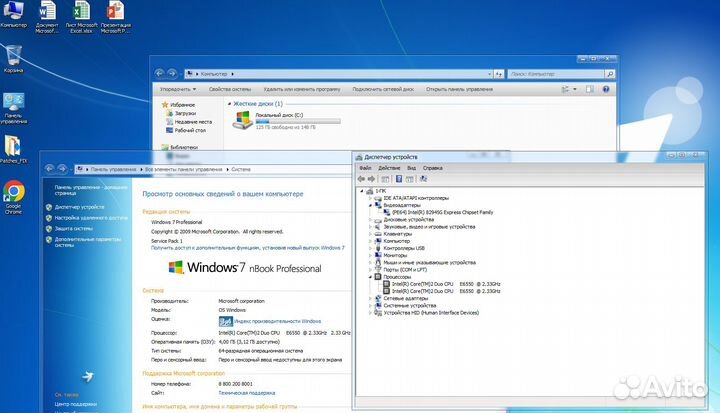Image resolution: width=720 pixels, height=413 pixels.
Task: Open address bar history dropdown in Компьютер window
Action: pyautogui.click(x=489, y=74)
